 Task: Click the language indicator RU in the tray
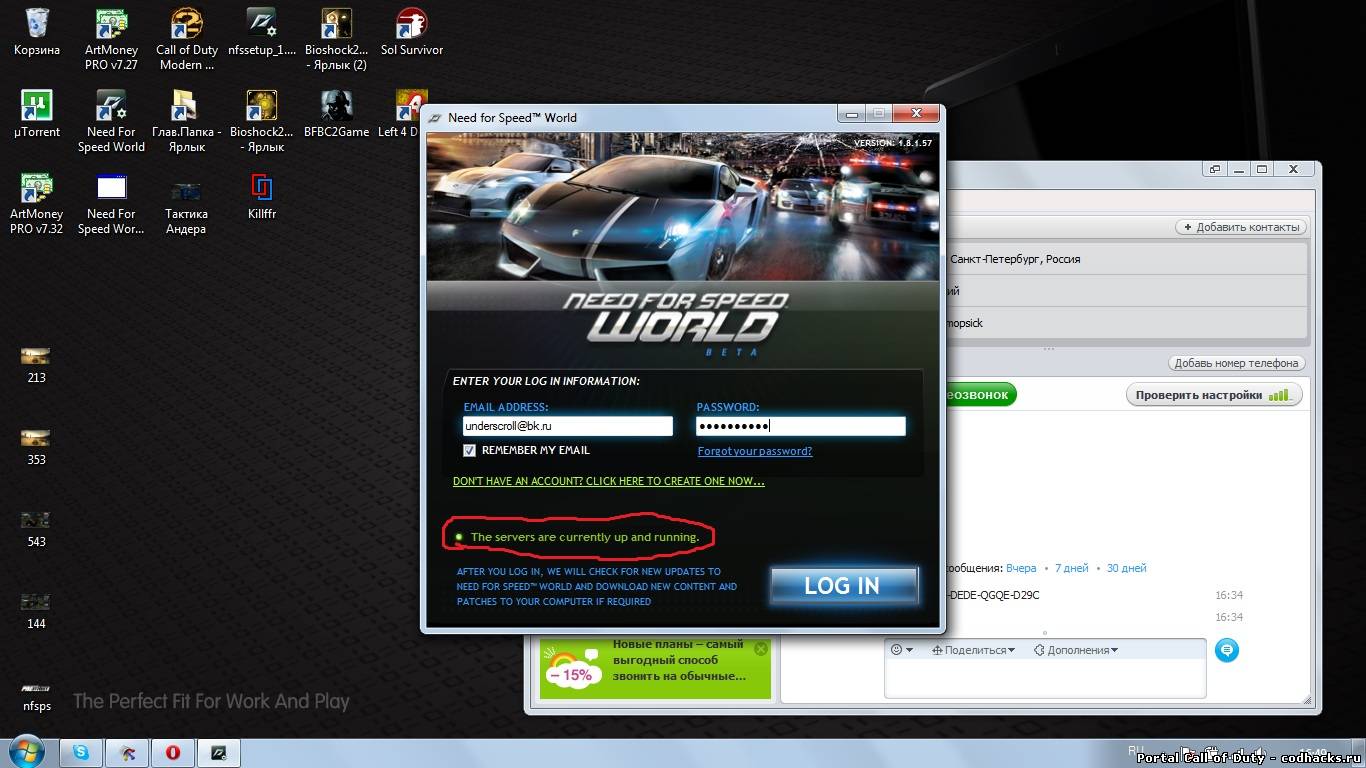[x=1136, y=749]
